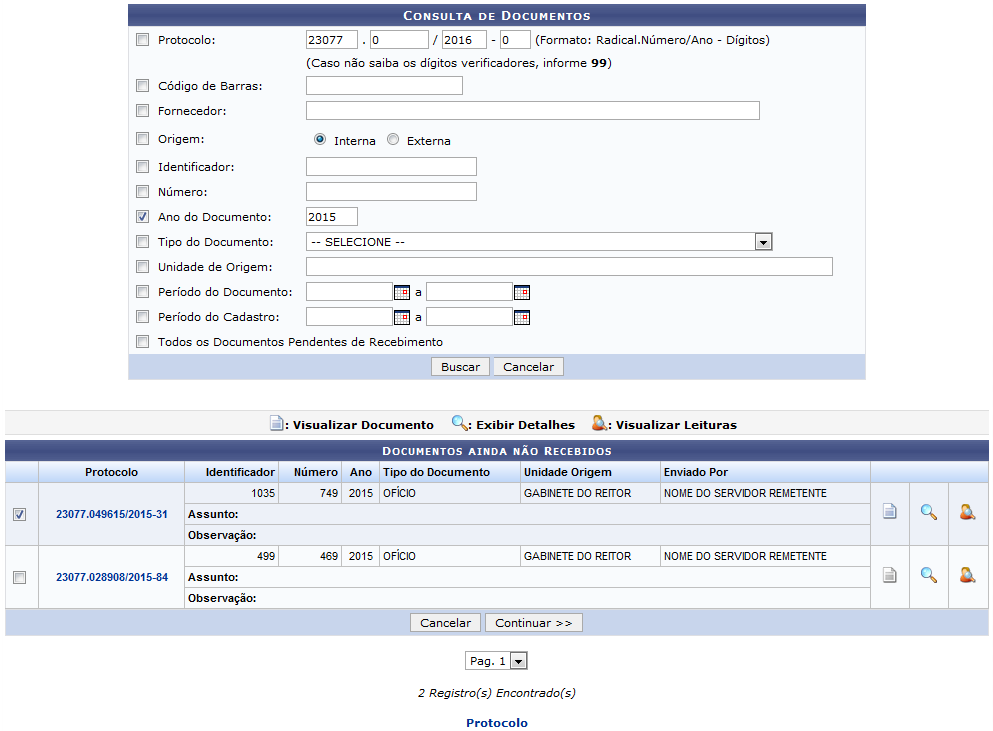
Task: Click the Número input field
Action: tap(391, 191)
